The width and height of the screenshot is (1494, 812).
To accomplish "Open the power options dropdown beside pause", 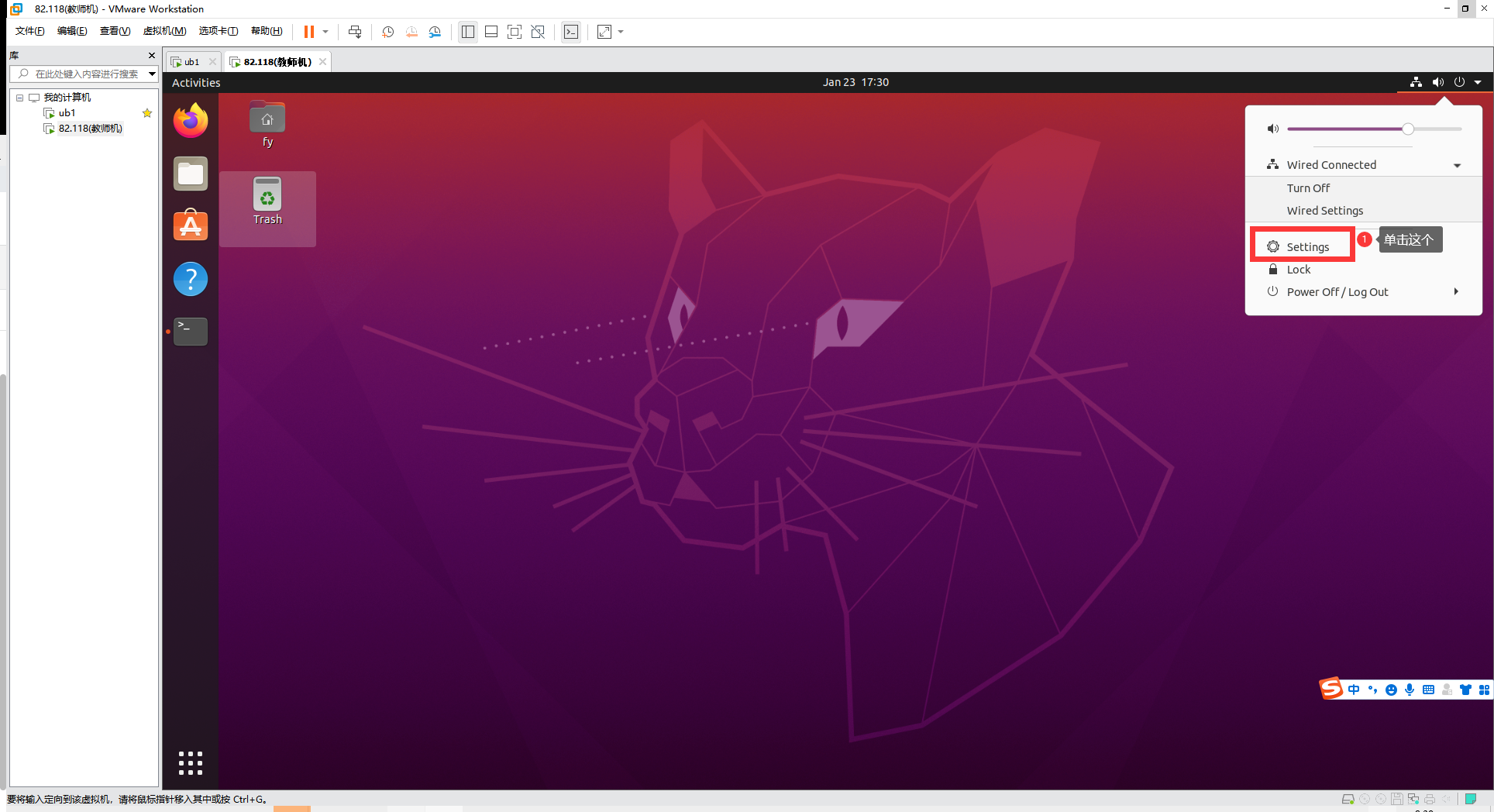I will click(325, 32).
